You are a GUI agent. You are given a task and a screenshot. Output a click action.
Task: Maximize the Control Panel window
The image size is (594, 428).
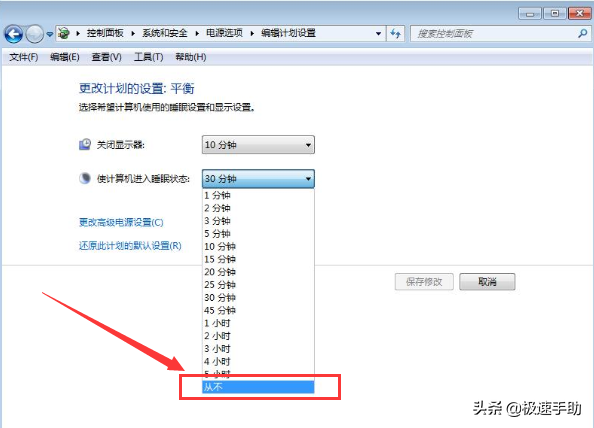coord(555,14)
